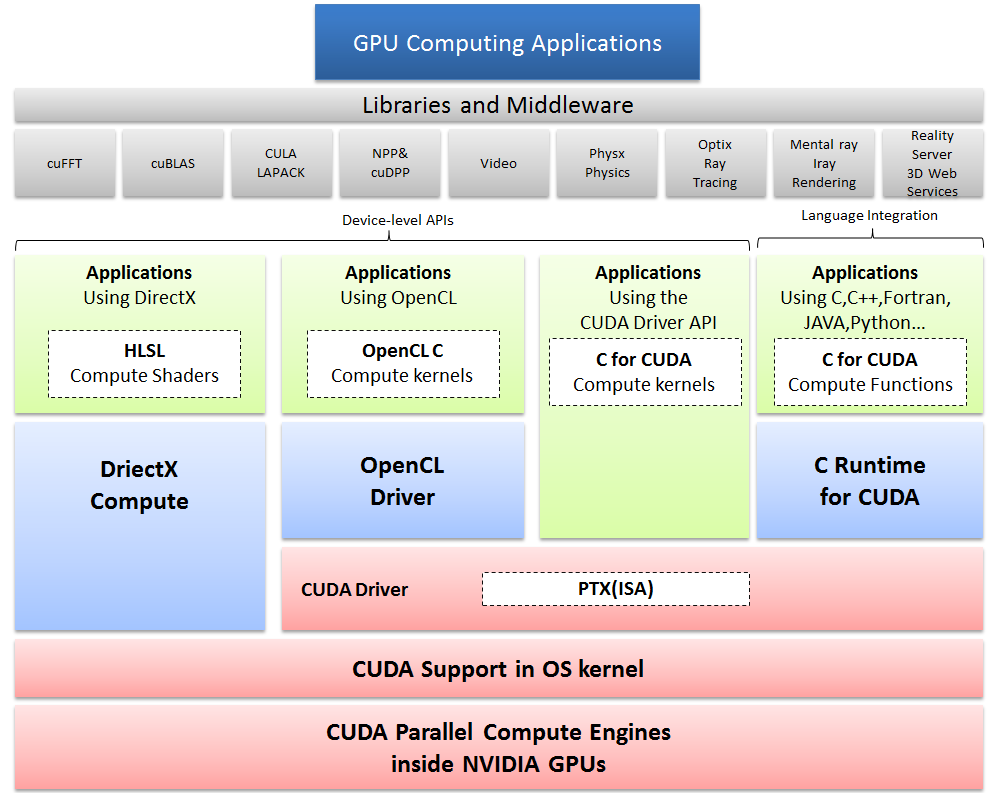Viewport: 997px width, 793px height.
Task: Select the NPP& cuDPP box
Action: pos(390,163)
